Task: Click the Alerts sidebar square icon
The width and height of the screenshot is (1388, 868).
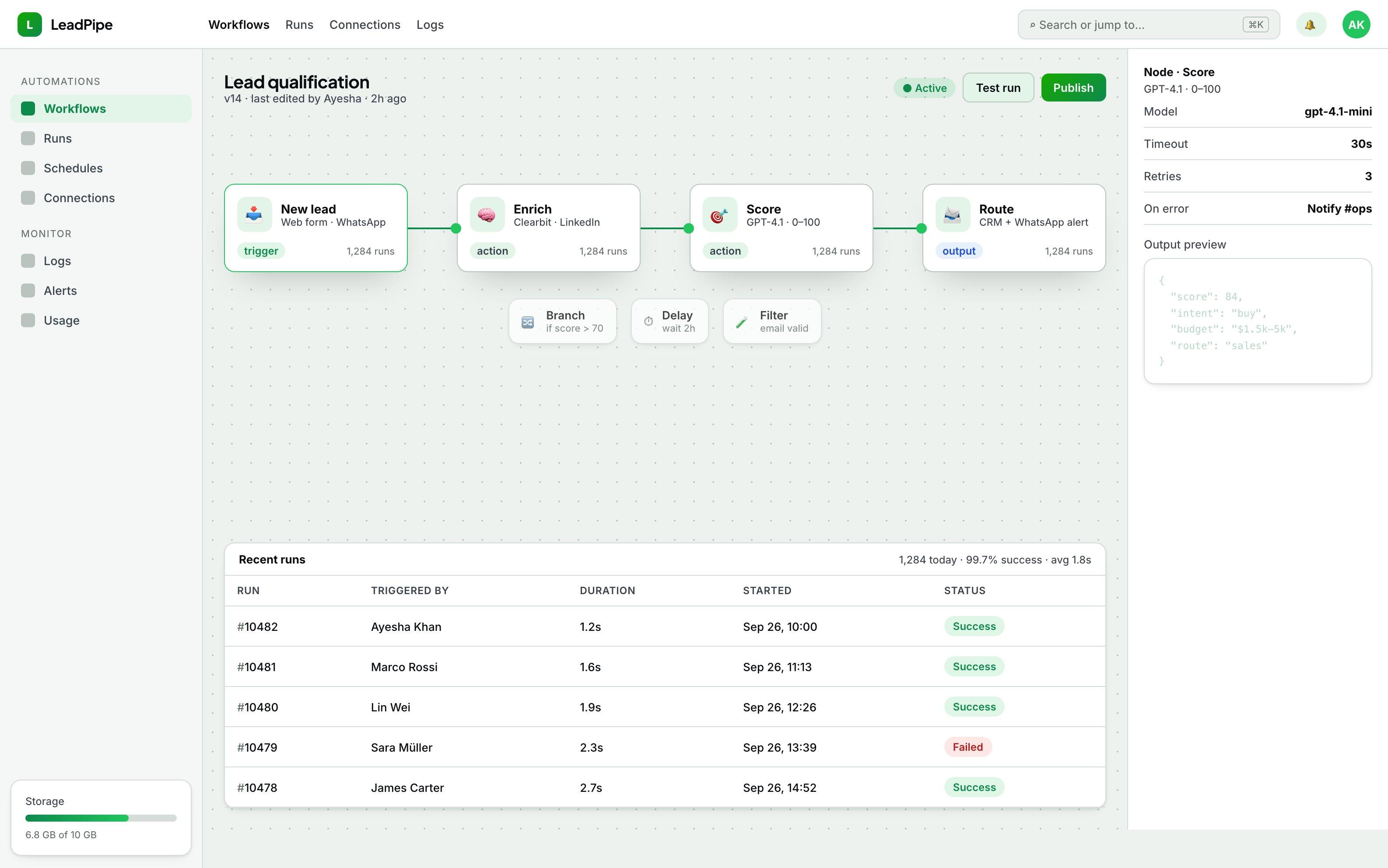Action: coord(28,290)
